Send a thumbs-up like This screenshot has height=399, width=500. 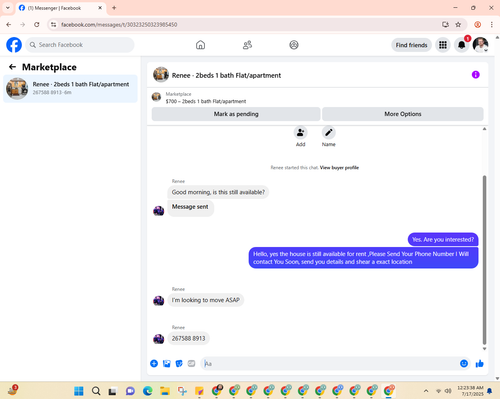click(x=480, y=364)
